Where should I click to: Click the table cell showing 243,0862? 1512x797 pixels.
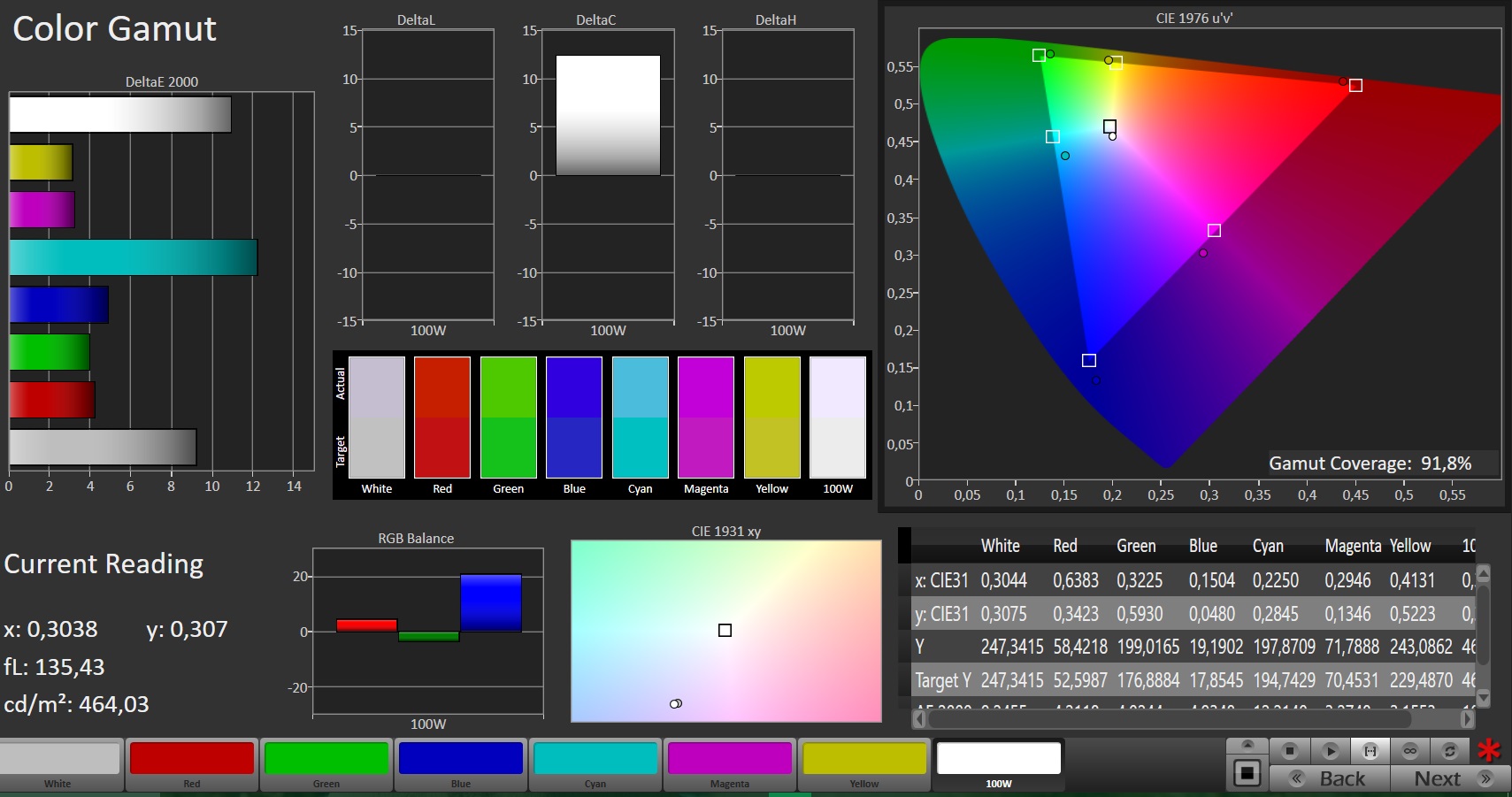click(x=1421, y=647)
